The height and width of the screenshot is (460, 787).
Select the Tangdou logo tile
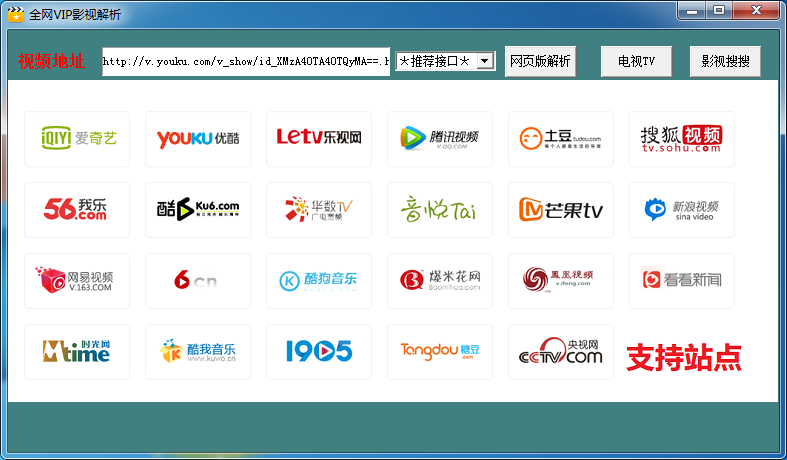(440, 352)
